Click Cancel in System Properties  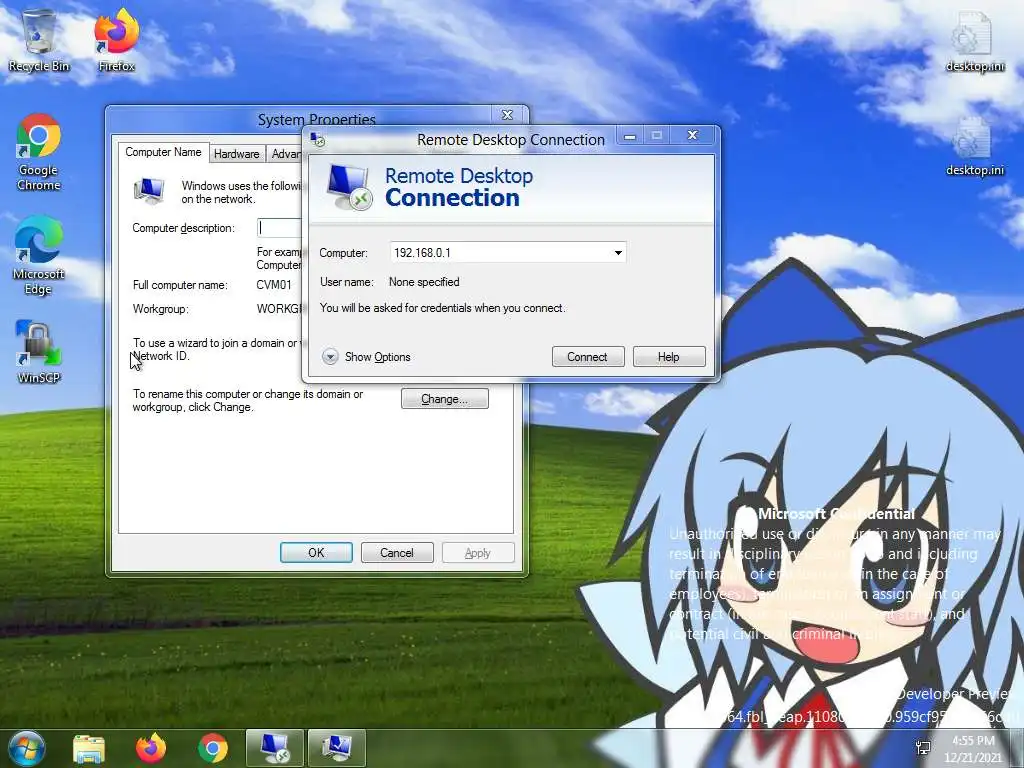397,552
